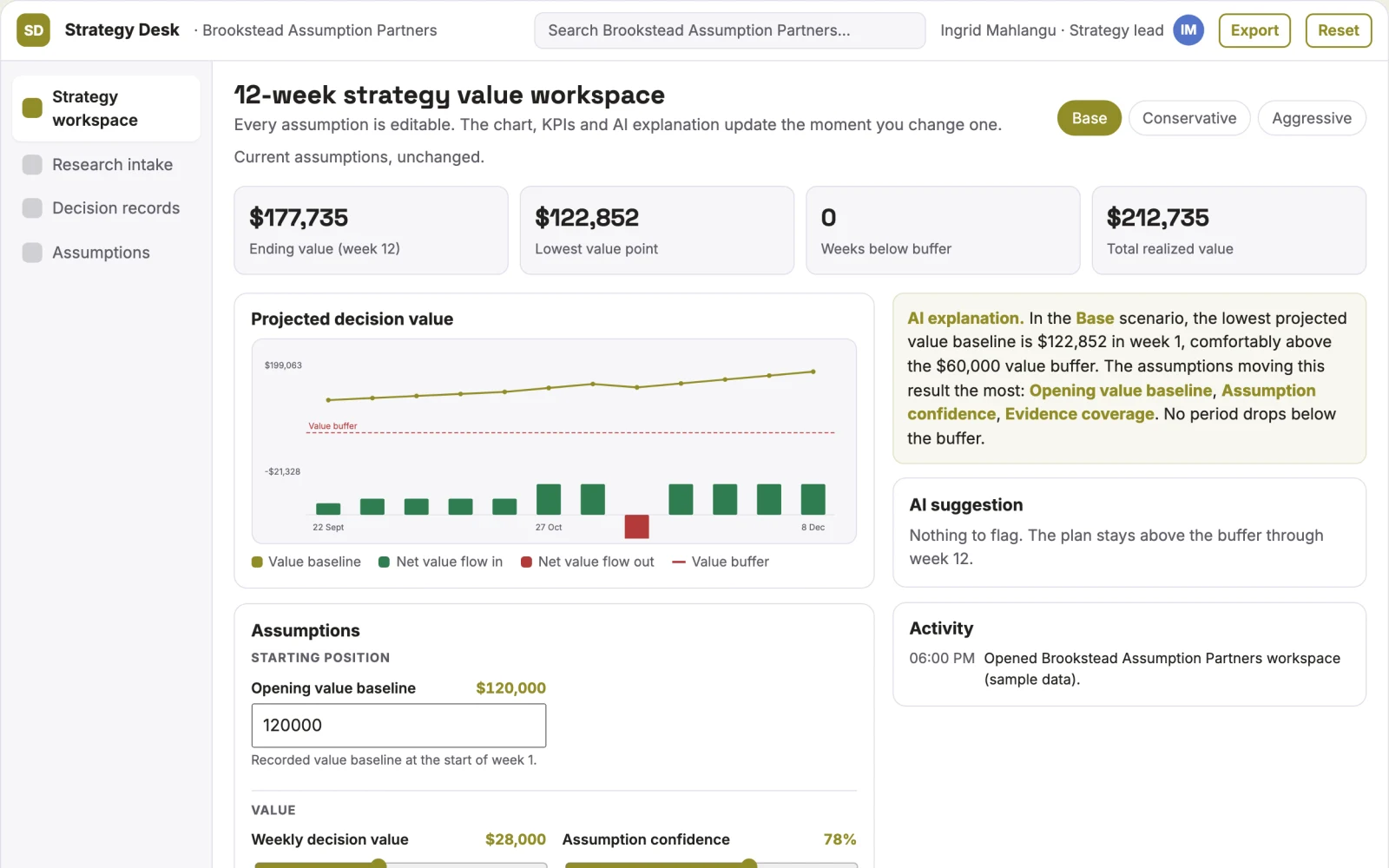This screenshot has height=868, width=1389.
Task: Click the Opening value baseline input box
Action: click(x=398, y=725)
